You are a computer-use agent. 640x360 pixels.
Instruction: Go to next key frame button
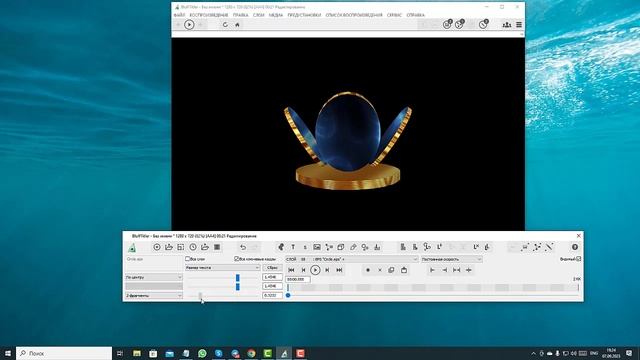(x=327, y=270)
